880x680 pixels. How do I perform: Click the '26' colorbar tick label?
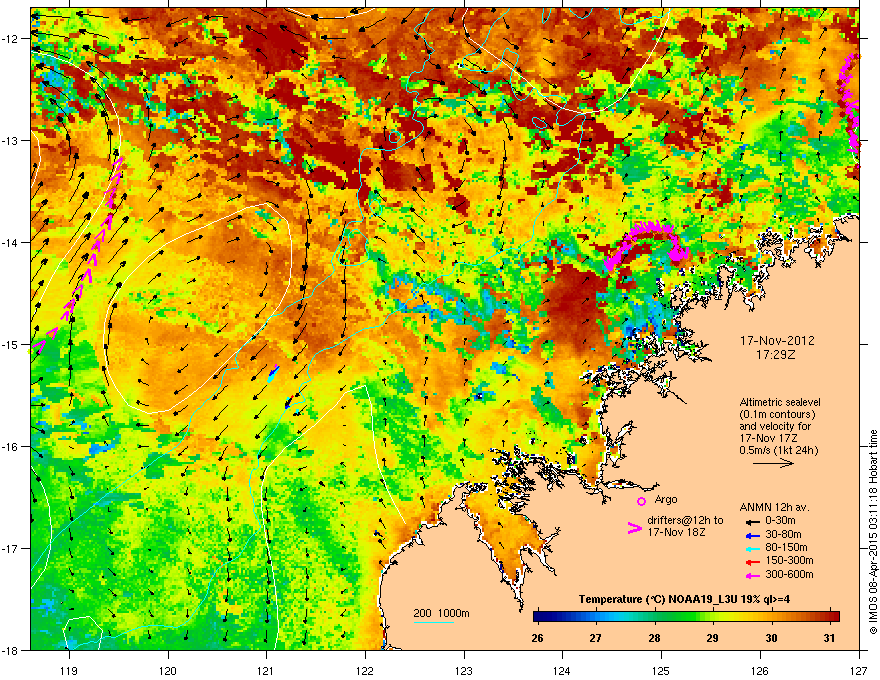click(538, 638)
